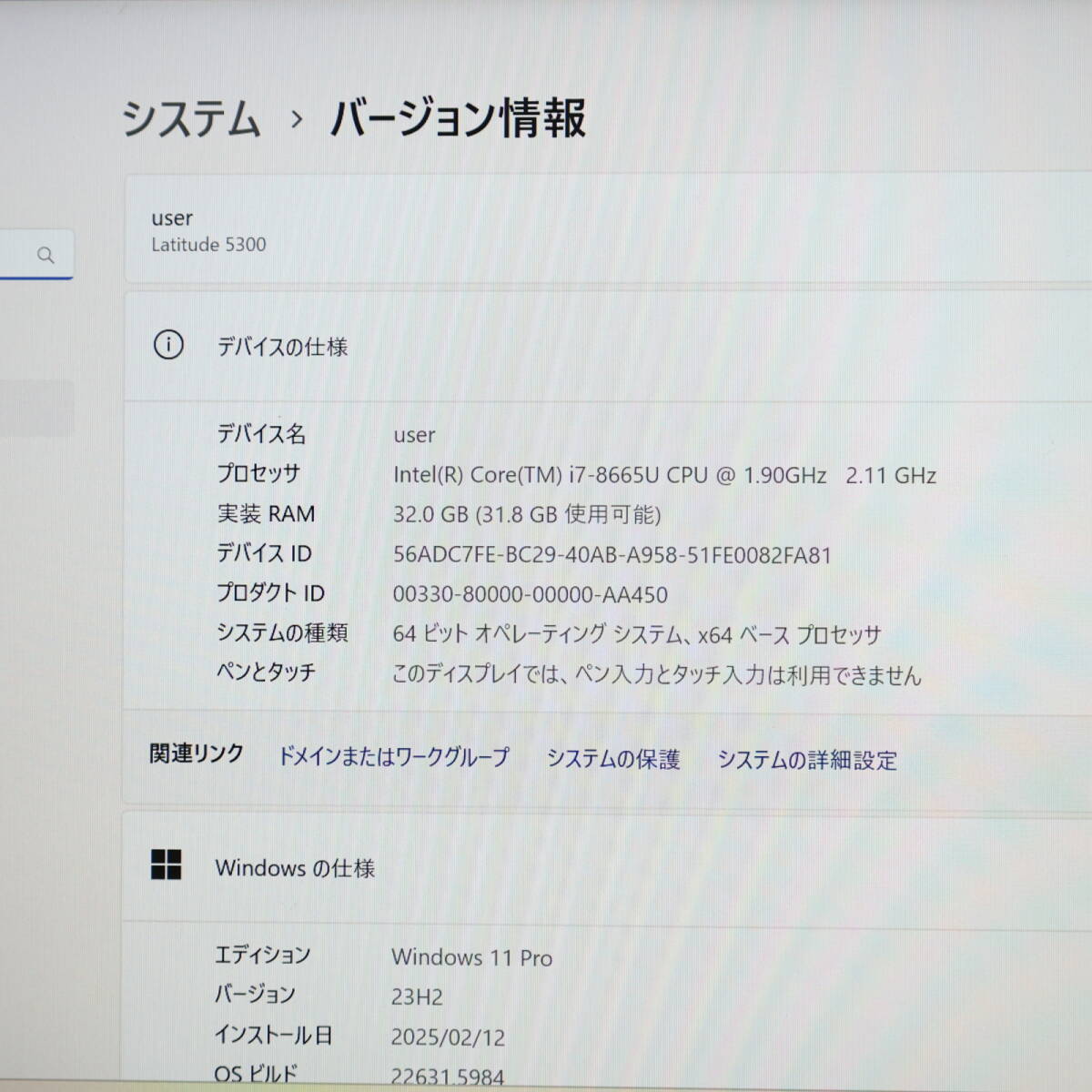Click the インストール日 label
This screenshot has width=1092, height=1092.
274,1035
